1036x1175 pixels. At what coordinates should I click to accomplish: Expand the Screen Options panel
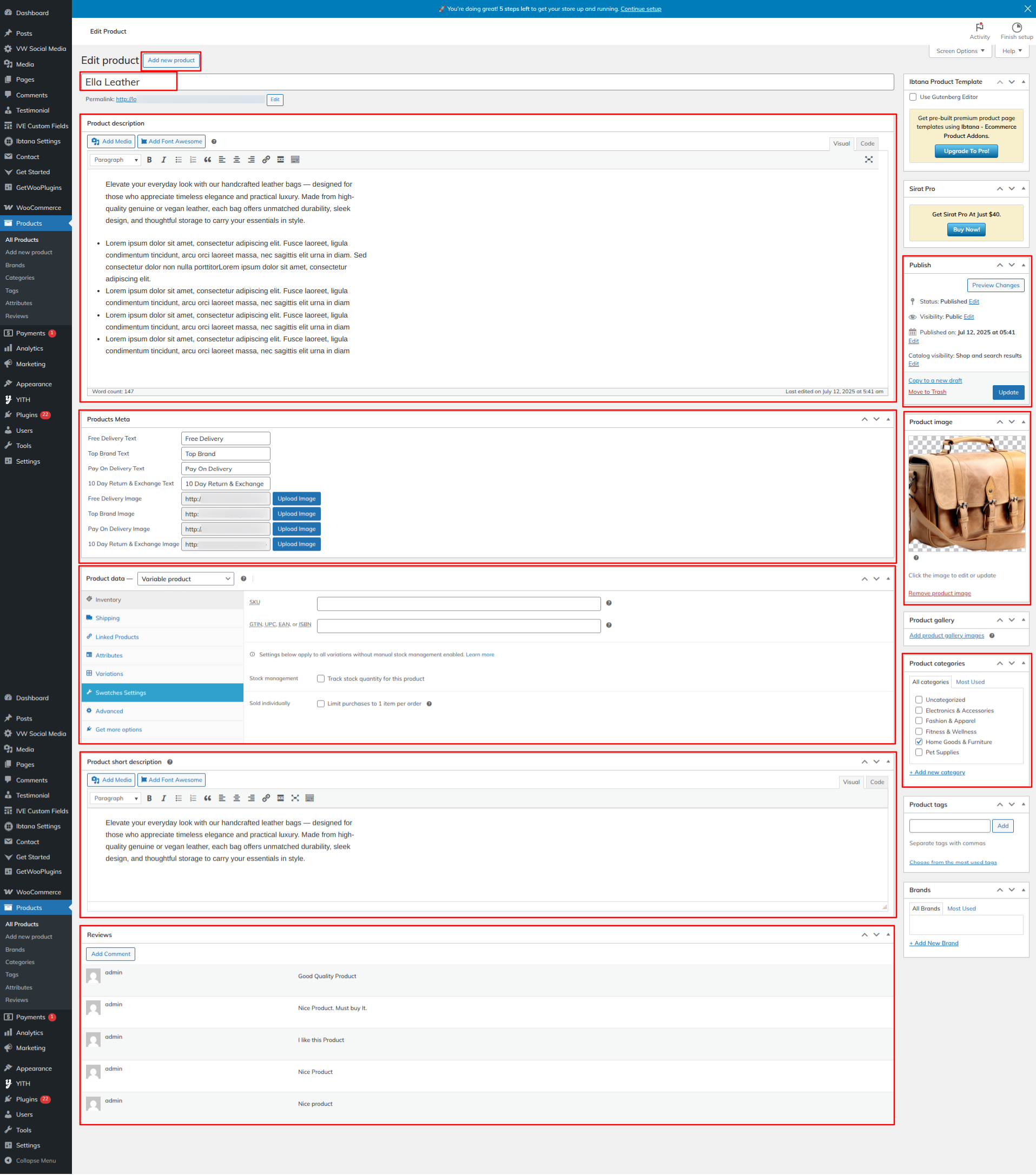coord(960,51)
